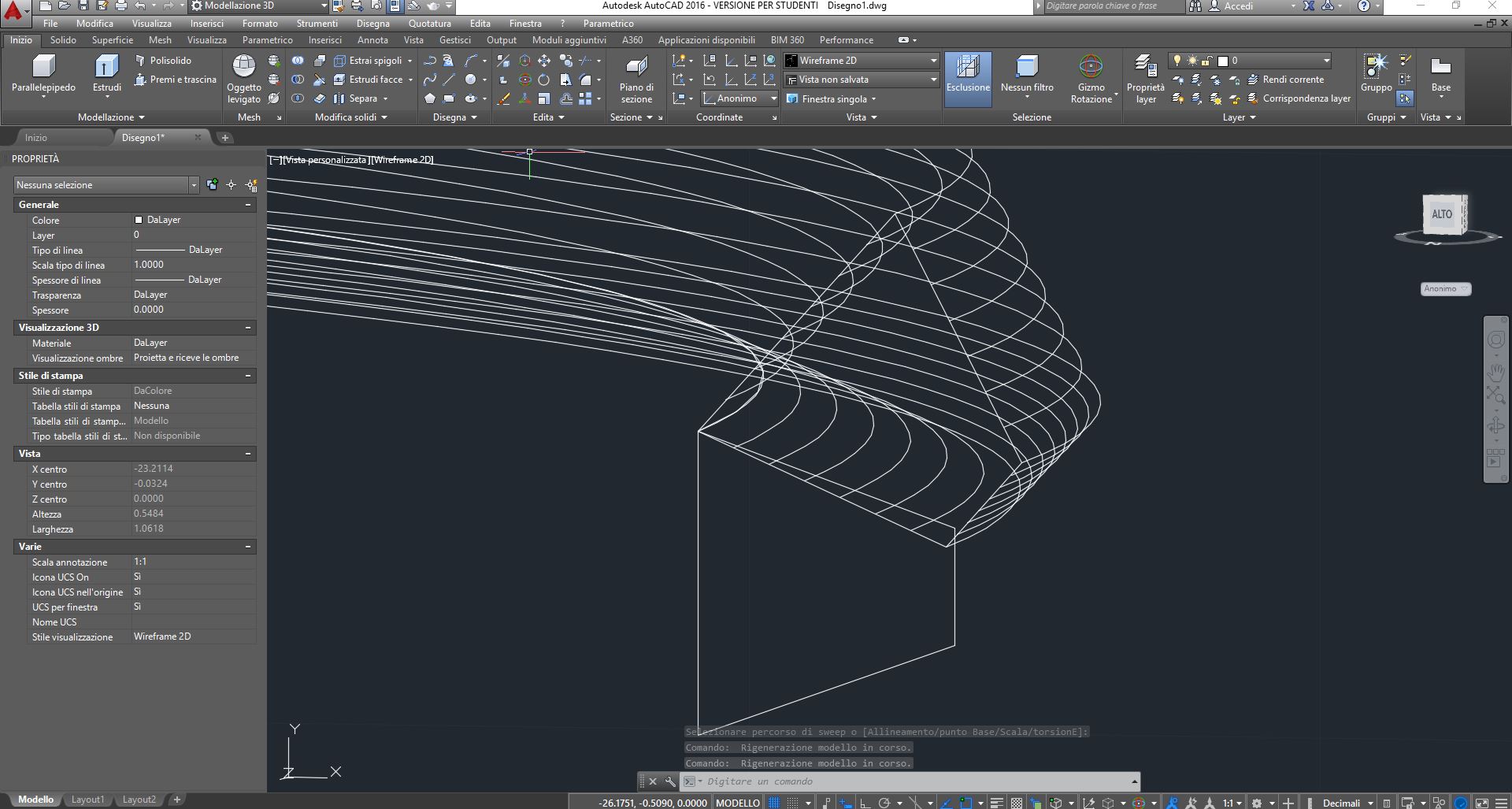Click the select objects crosshair icon in Proprietà
Viewport: 1512px width, 809px height.
232,185
